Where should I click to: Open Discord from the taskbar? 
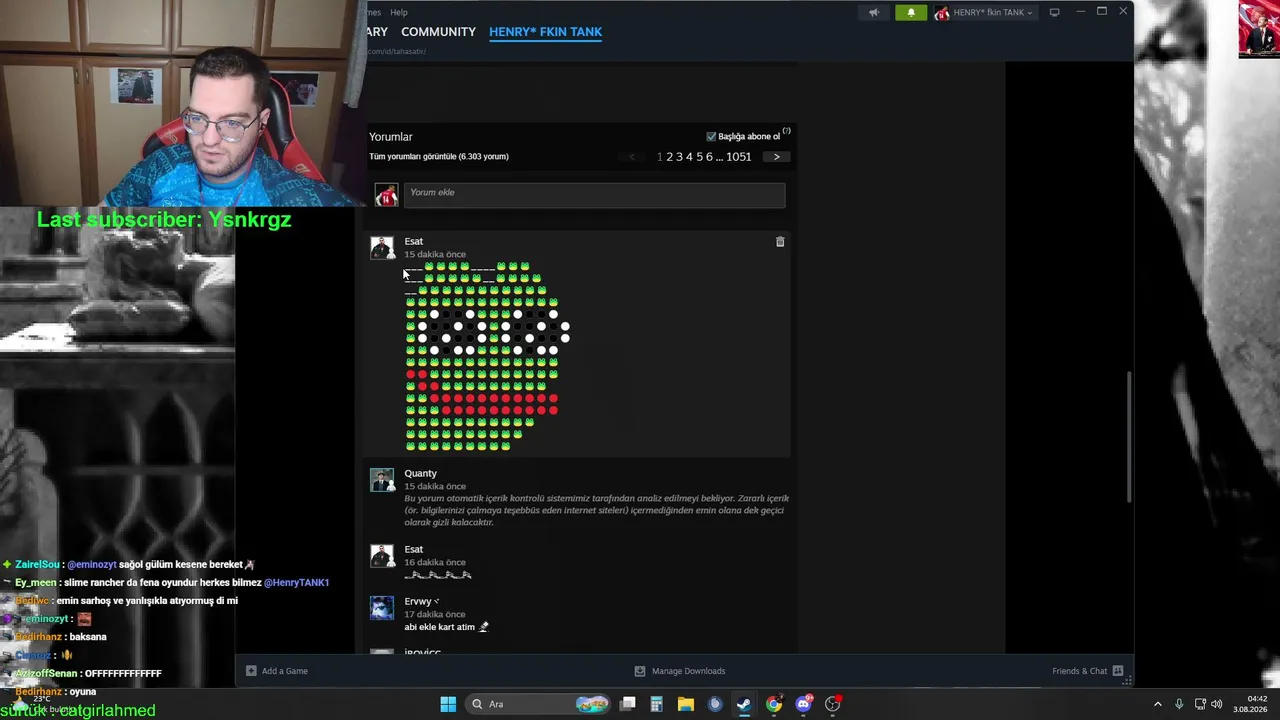coord(803,704)
